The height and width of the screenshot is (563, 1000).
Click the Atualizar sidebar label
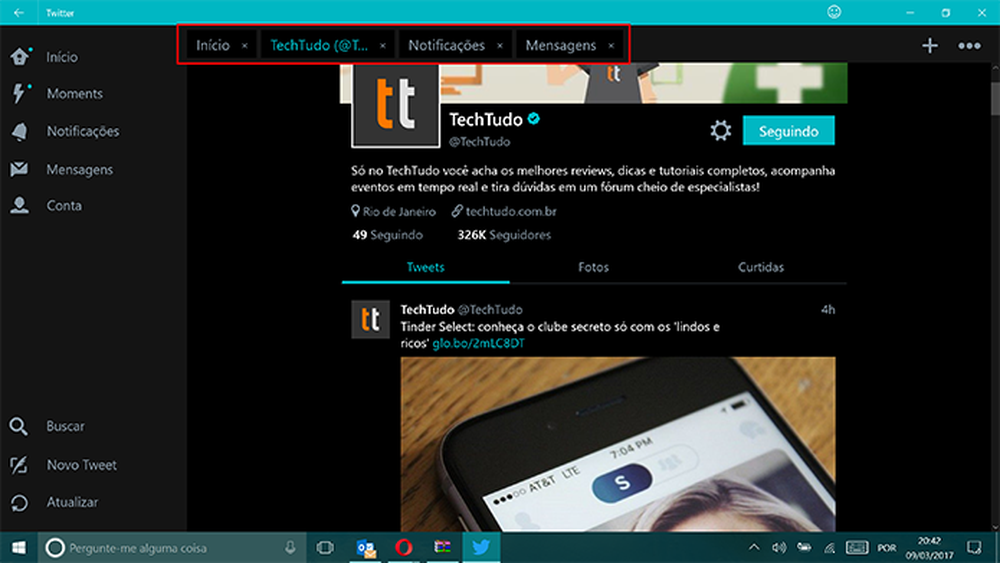click(x=72, y=502)
